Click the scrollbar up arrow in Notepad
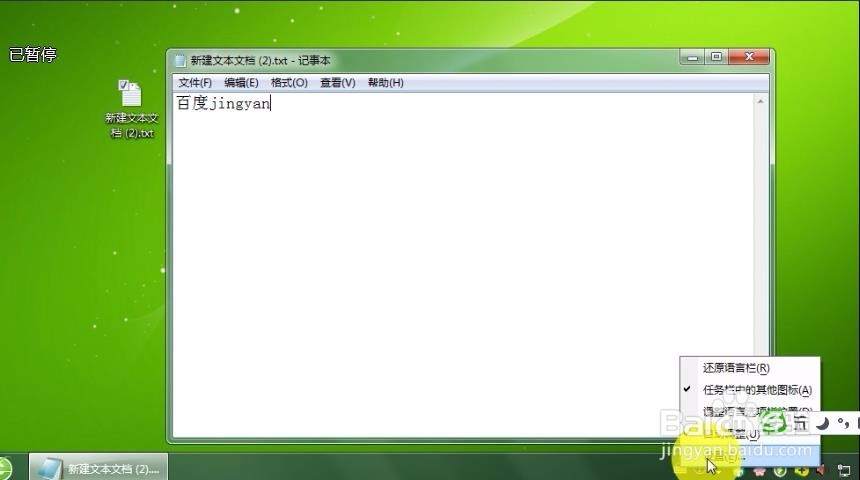Image resolution: width=860 pixels, height=480 pixels. [x=760, y=101]
